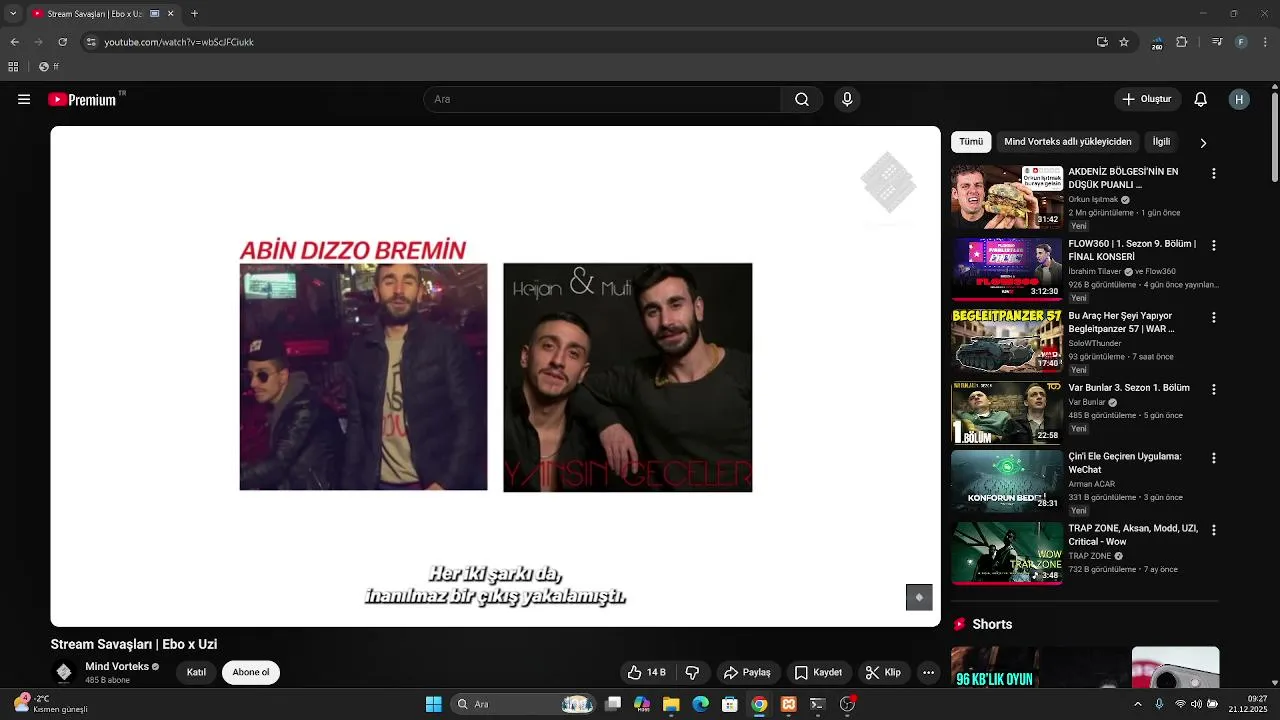Viewport: 1280px width, 720px height.
Task: Open options for FLOW360 Final Konseri video
Action: pos(1214,245)
